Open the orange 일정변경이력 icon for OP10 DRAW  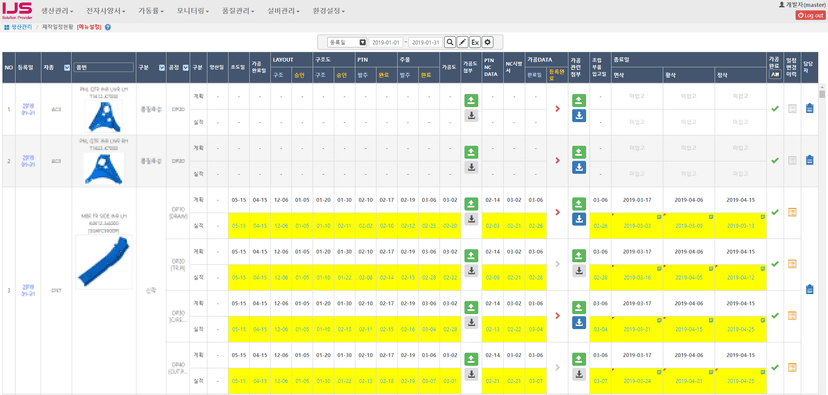coord(792,212)
